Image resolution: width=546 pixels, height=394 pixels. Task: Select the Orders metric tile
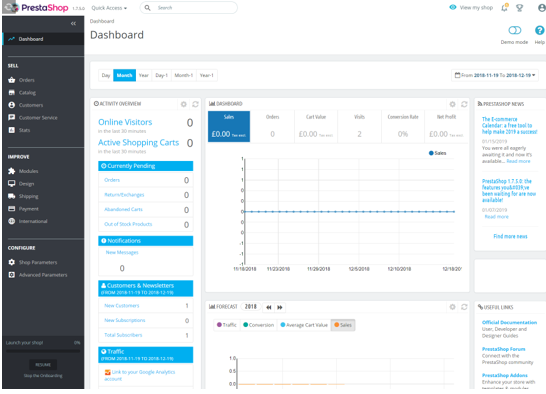point(272,126)
